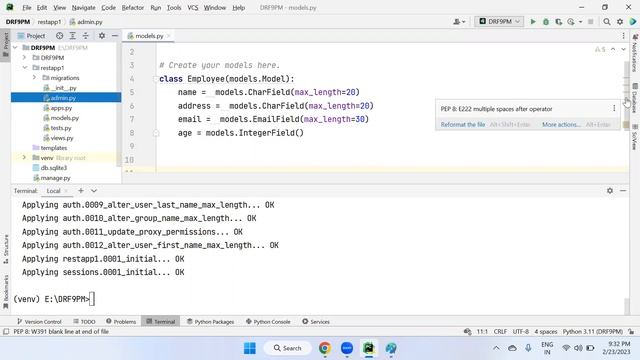640x360 pixels.
Task: Click More actions link in tooltip
Action: click(561, 124)
